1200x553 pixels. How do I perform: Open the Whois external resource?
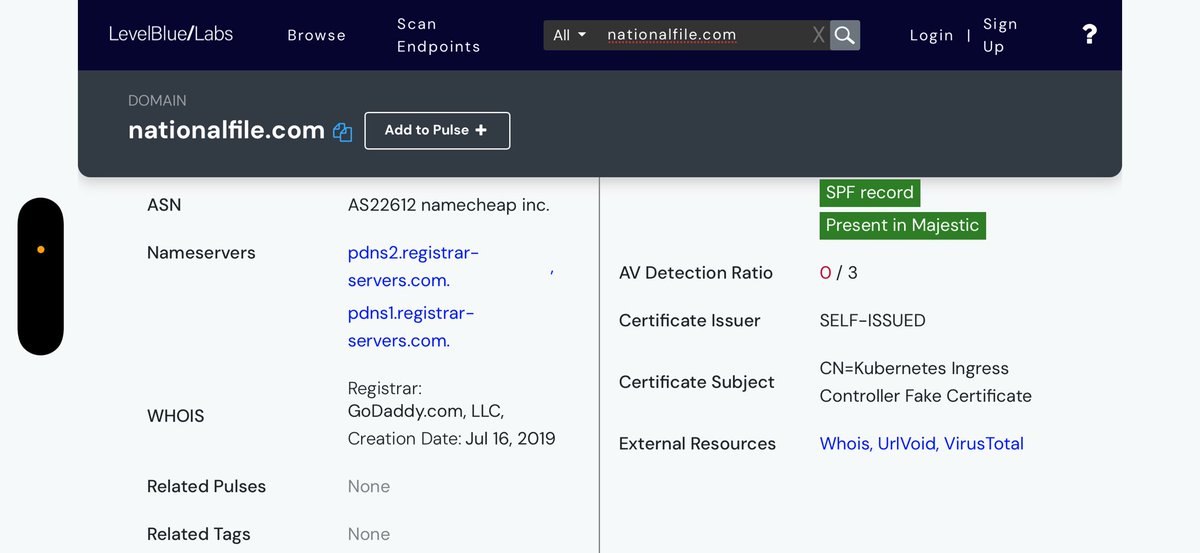pos(844,444)
